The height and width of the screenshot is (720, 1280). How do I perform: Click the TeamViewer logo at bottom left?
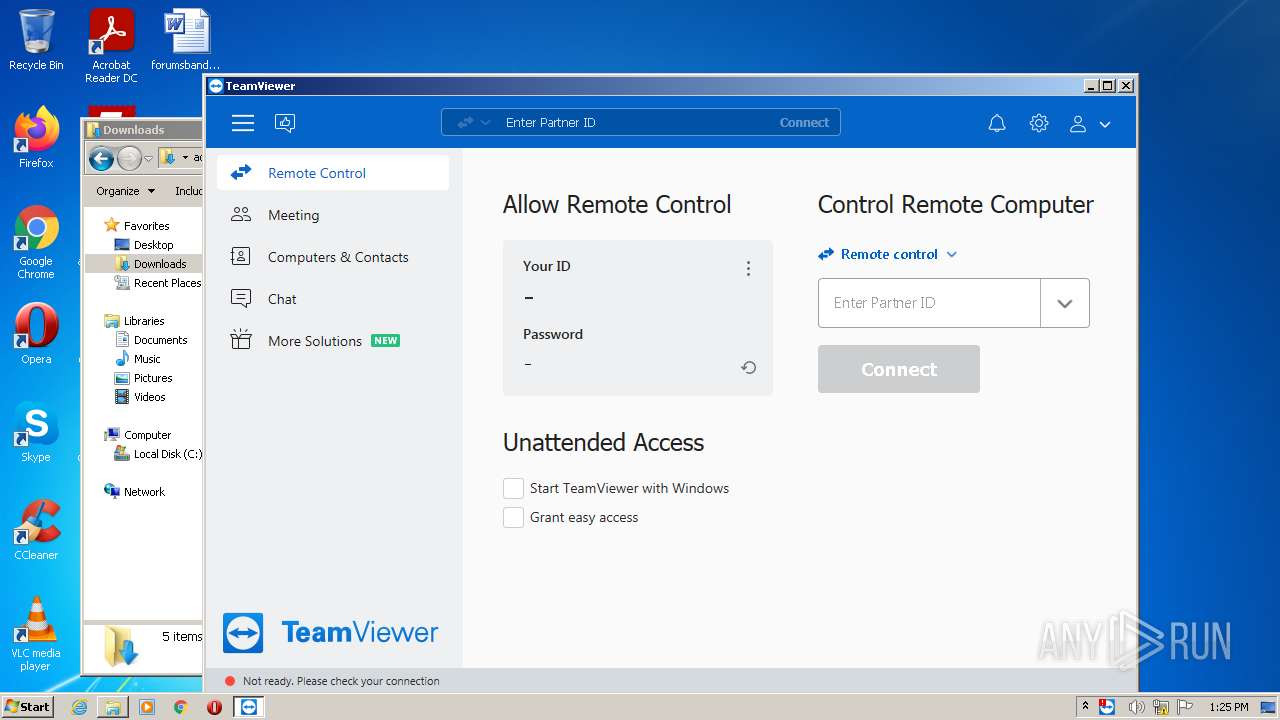coord(330,633)
